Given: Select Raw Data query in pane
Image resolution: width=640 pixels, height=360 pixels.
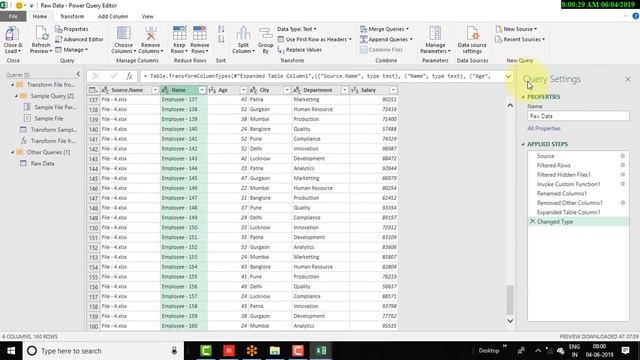Looking at the screenshot, I should (x=42, y=163).
